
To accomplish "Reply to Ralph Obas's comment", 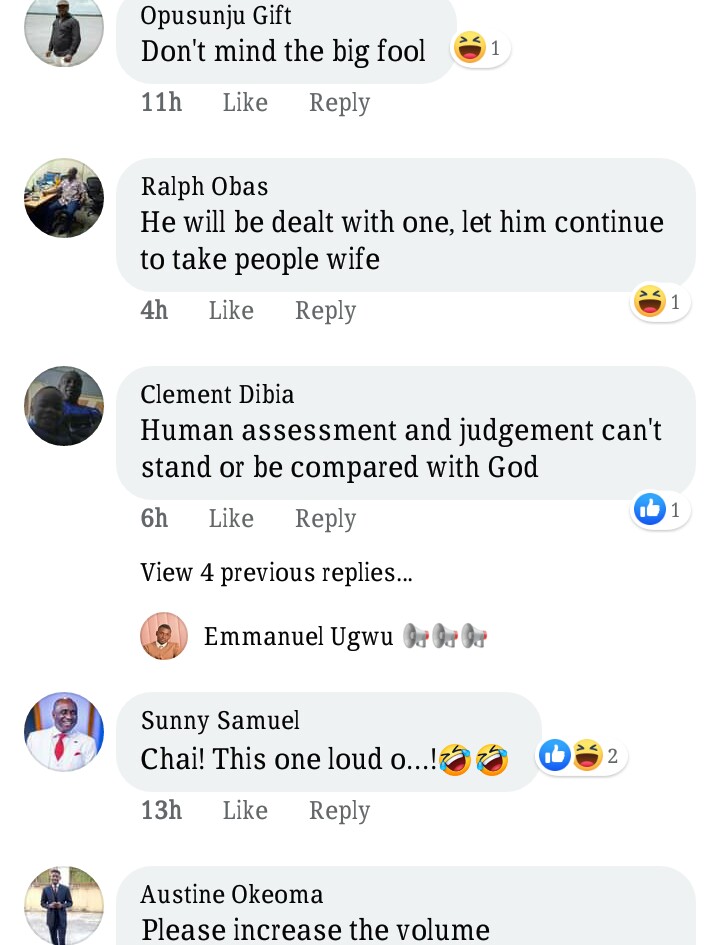I will 325,311.
